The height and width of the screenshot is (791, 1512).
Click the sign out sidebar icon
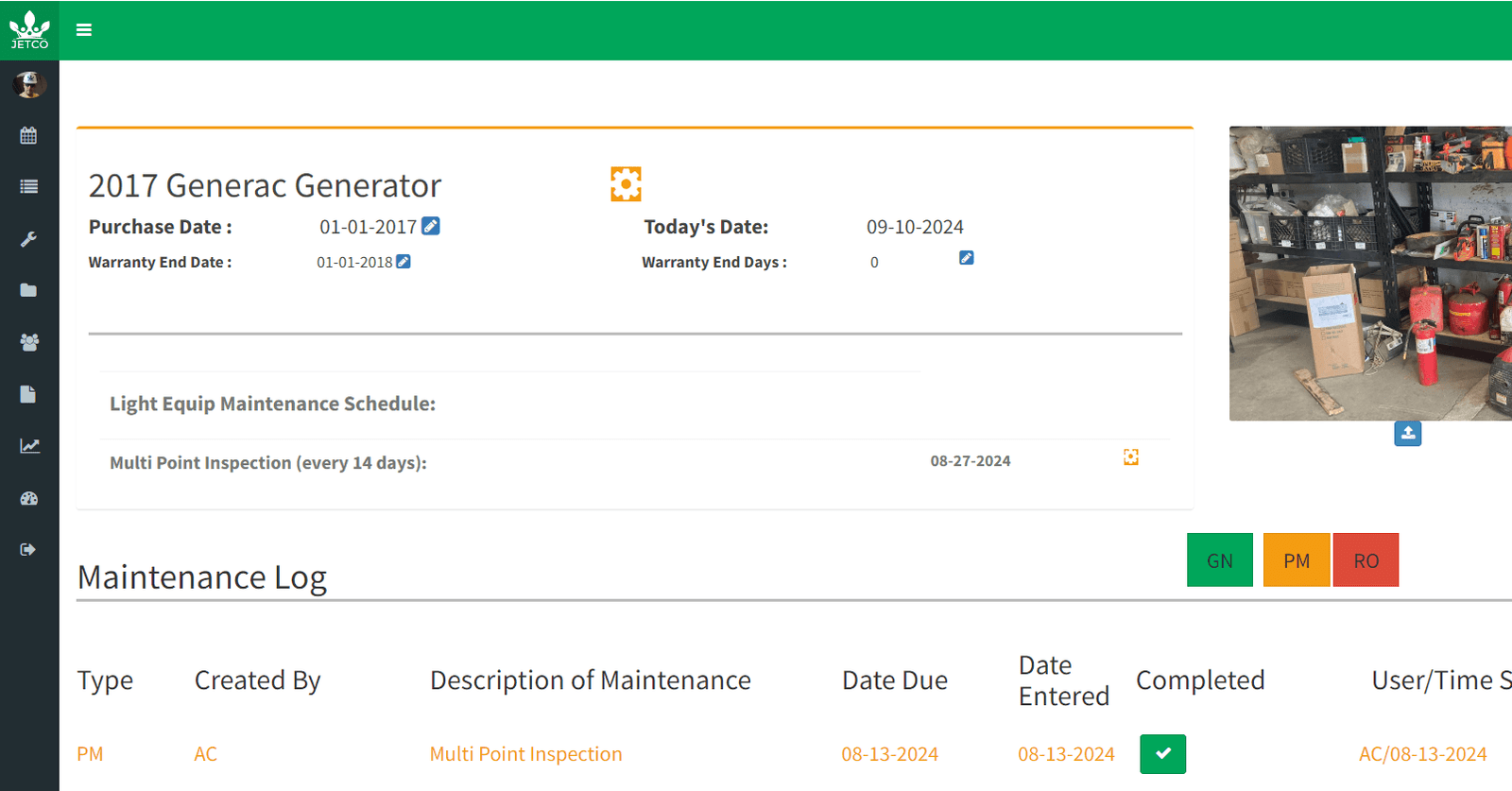[29, 549]
